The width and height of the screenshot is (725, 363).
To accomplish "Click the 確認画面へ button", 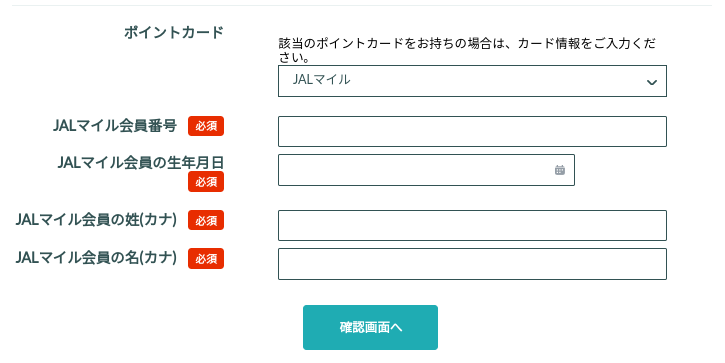I will point(370,327).
